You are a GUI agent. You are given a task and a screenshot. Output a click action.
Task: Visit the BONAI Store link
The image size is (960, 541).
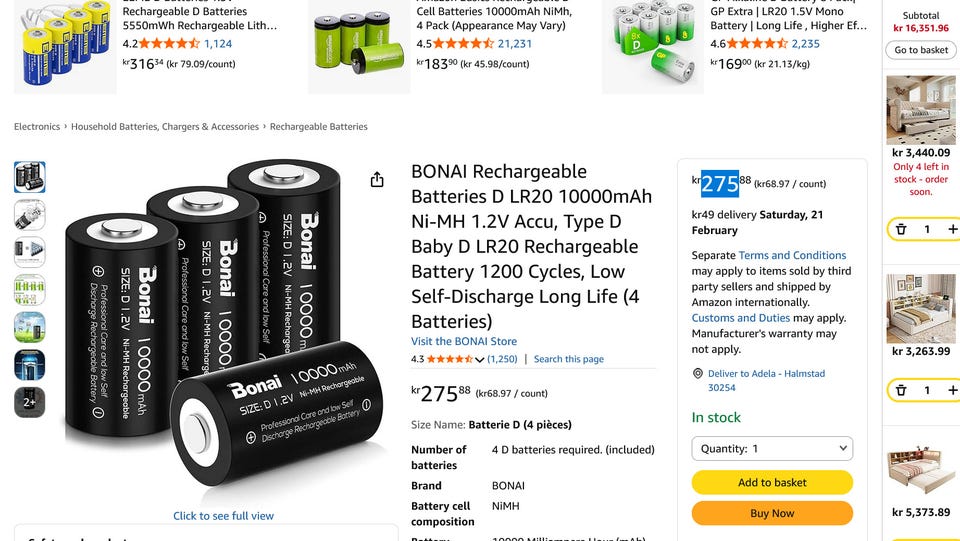point(464,342)
